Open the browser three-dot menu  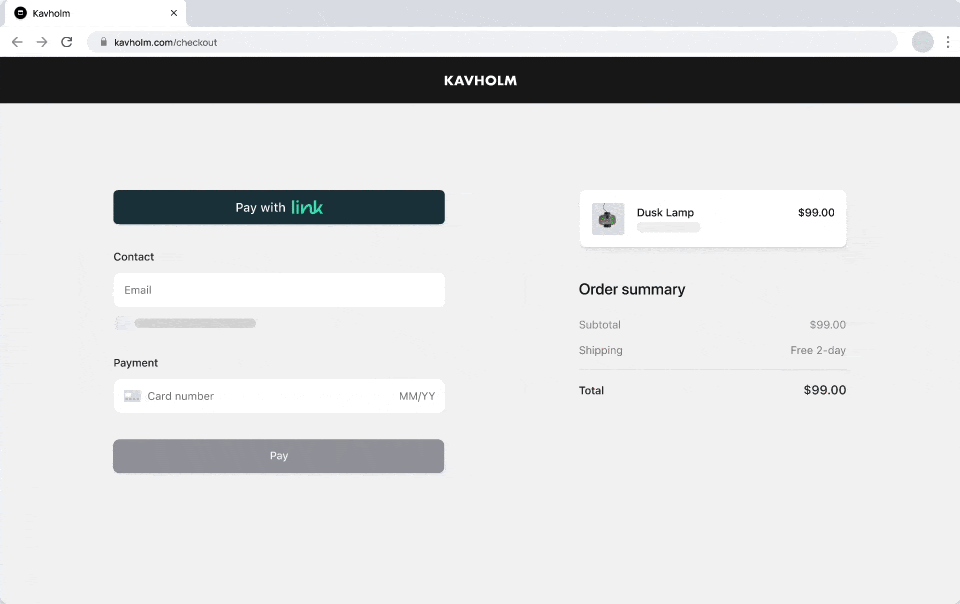coord(948,42)
